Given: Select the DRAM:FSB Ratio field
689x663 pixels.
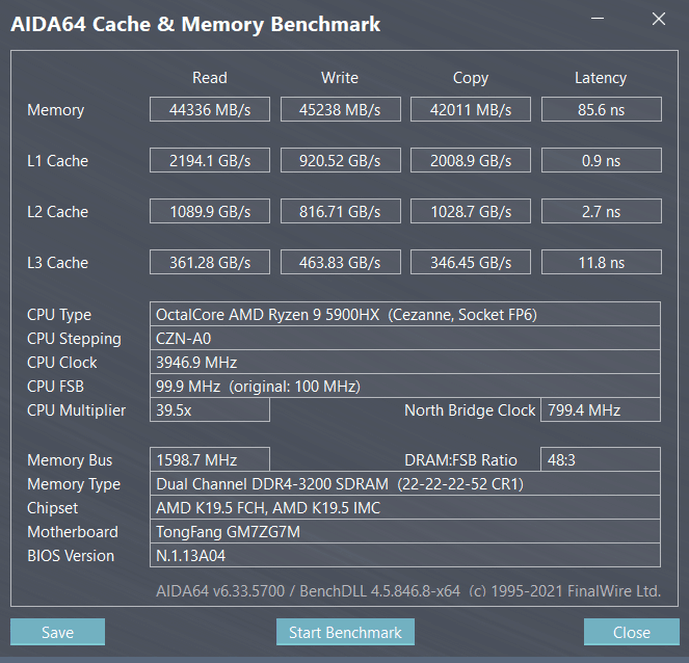Looking at the screenshot, I should (x=600, y=460).
